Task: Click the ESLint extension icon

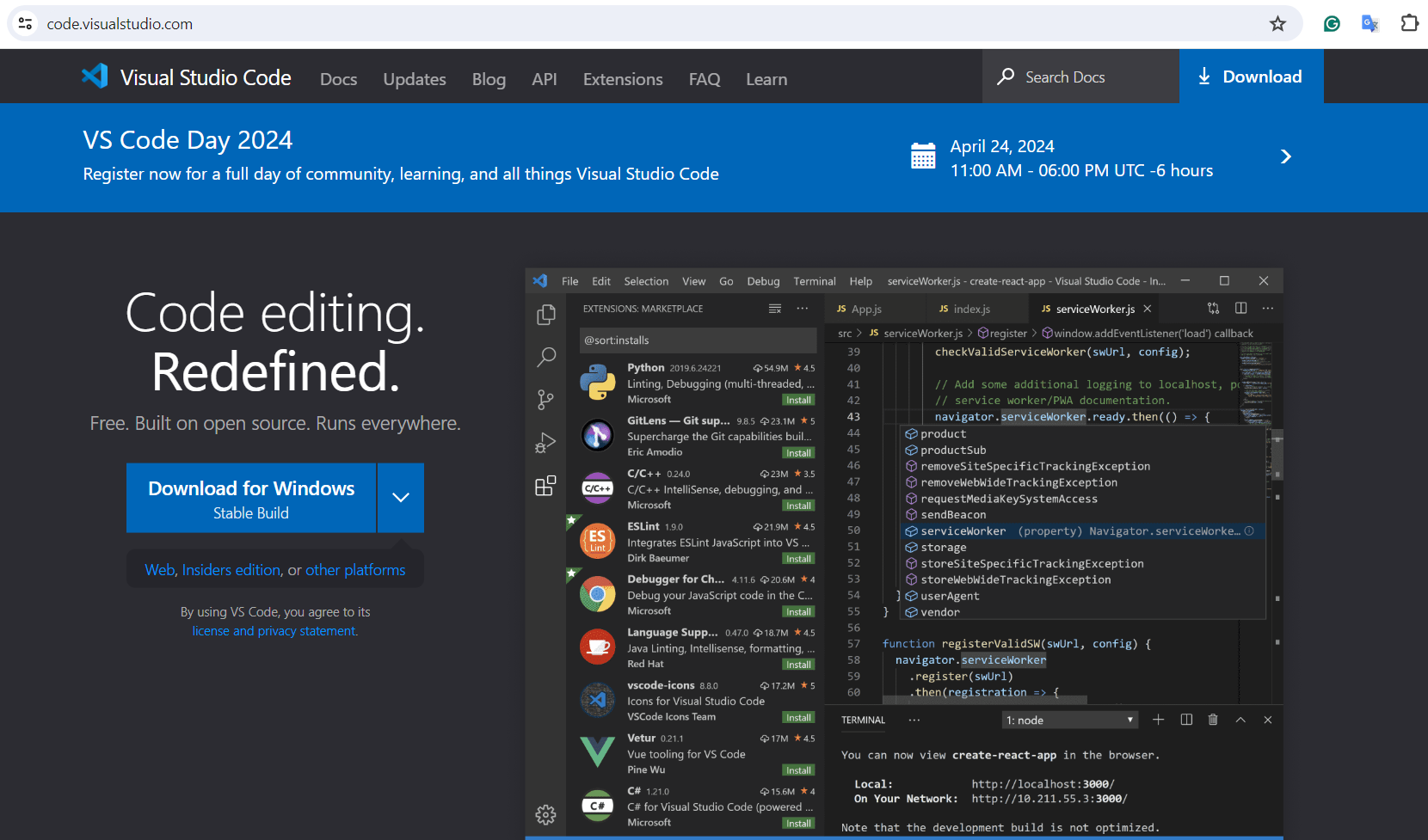Action: point(597,541)
